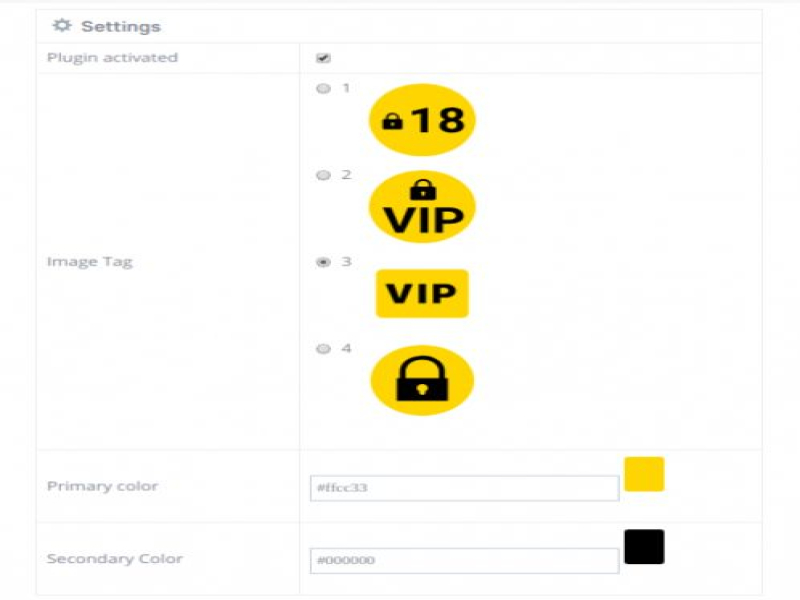Click the Secondary Color hex input
This screenshot has height=600, width=800.
pyautogui.click(x=464, y=561)
